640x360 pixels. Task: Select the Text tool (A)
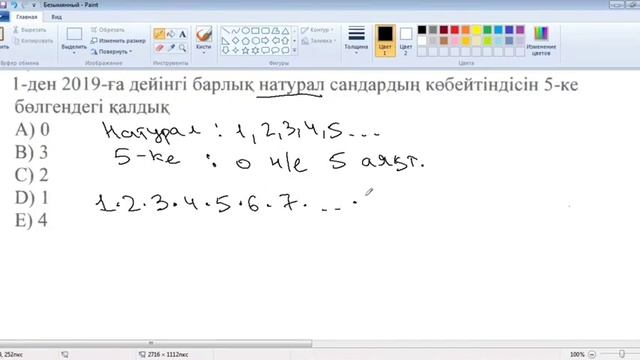tap(182, 34)
